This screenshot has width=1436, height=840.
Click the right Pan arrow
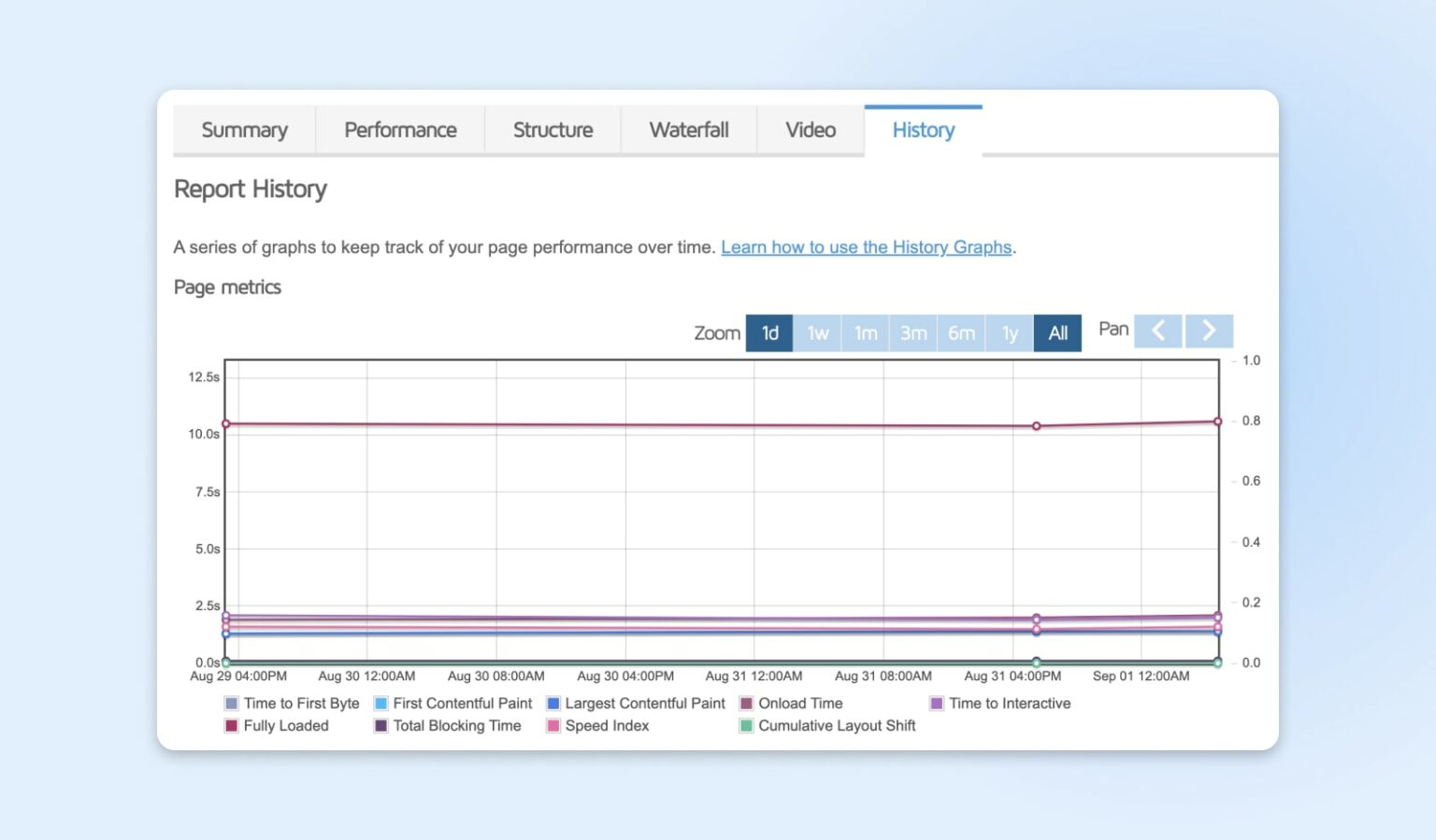[x=1209, y=331]
